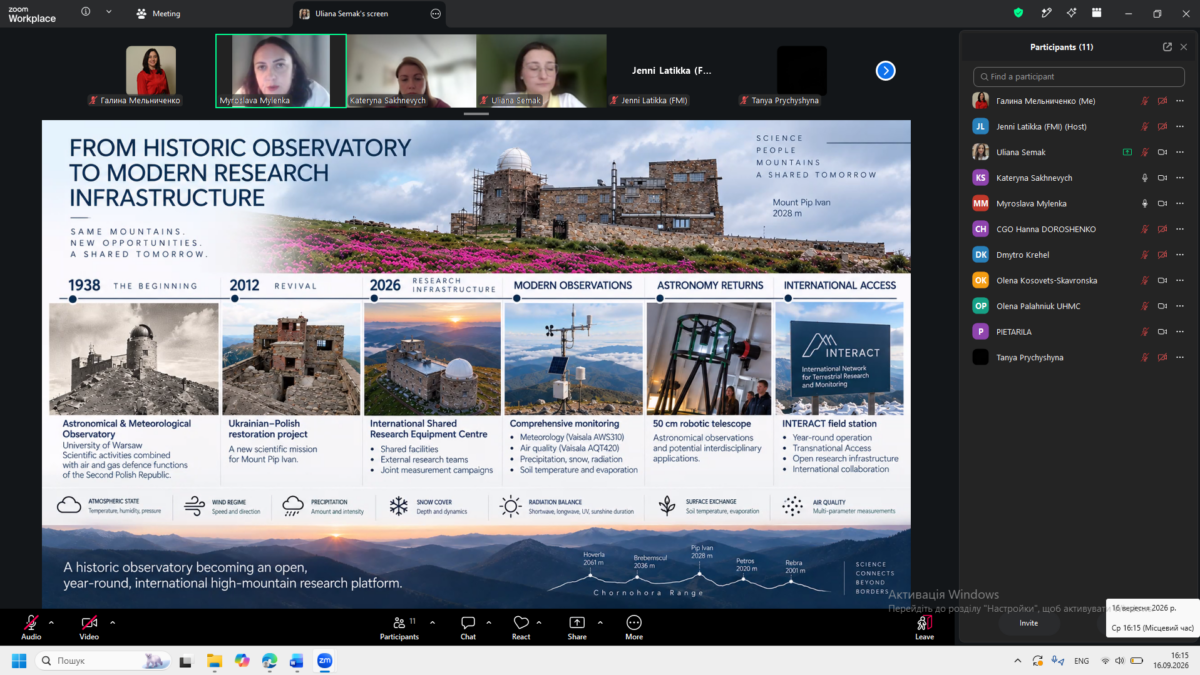
Task: Open the Chat panel
Action: coord(468,627)
